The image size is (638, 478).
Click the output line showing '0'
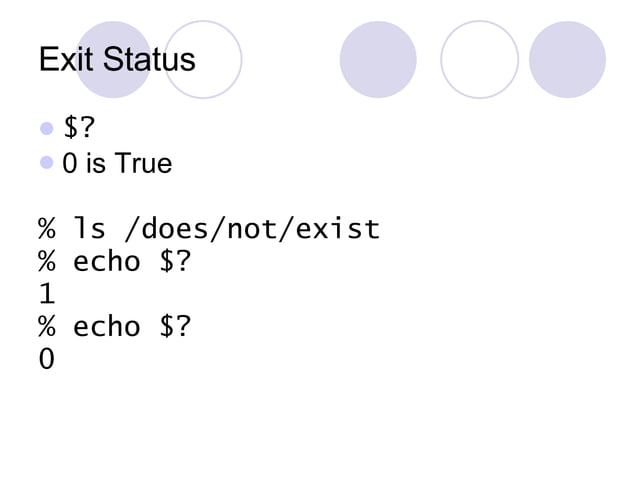[46, 359]
